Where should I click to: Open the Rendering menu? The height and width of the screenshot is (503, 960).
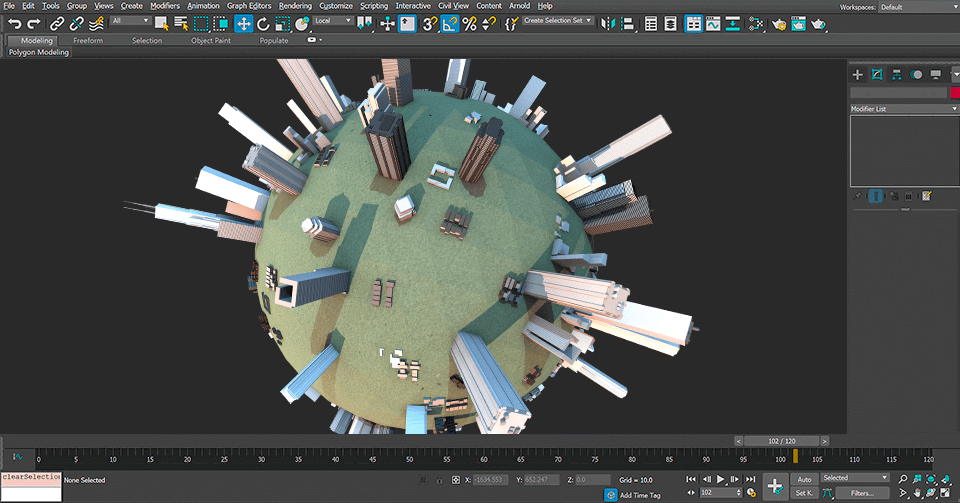click(295, 6)
